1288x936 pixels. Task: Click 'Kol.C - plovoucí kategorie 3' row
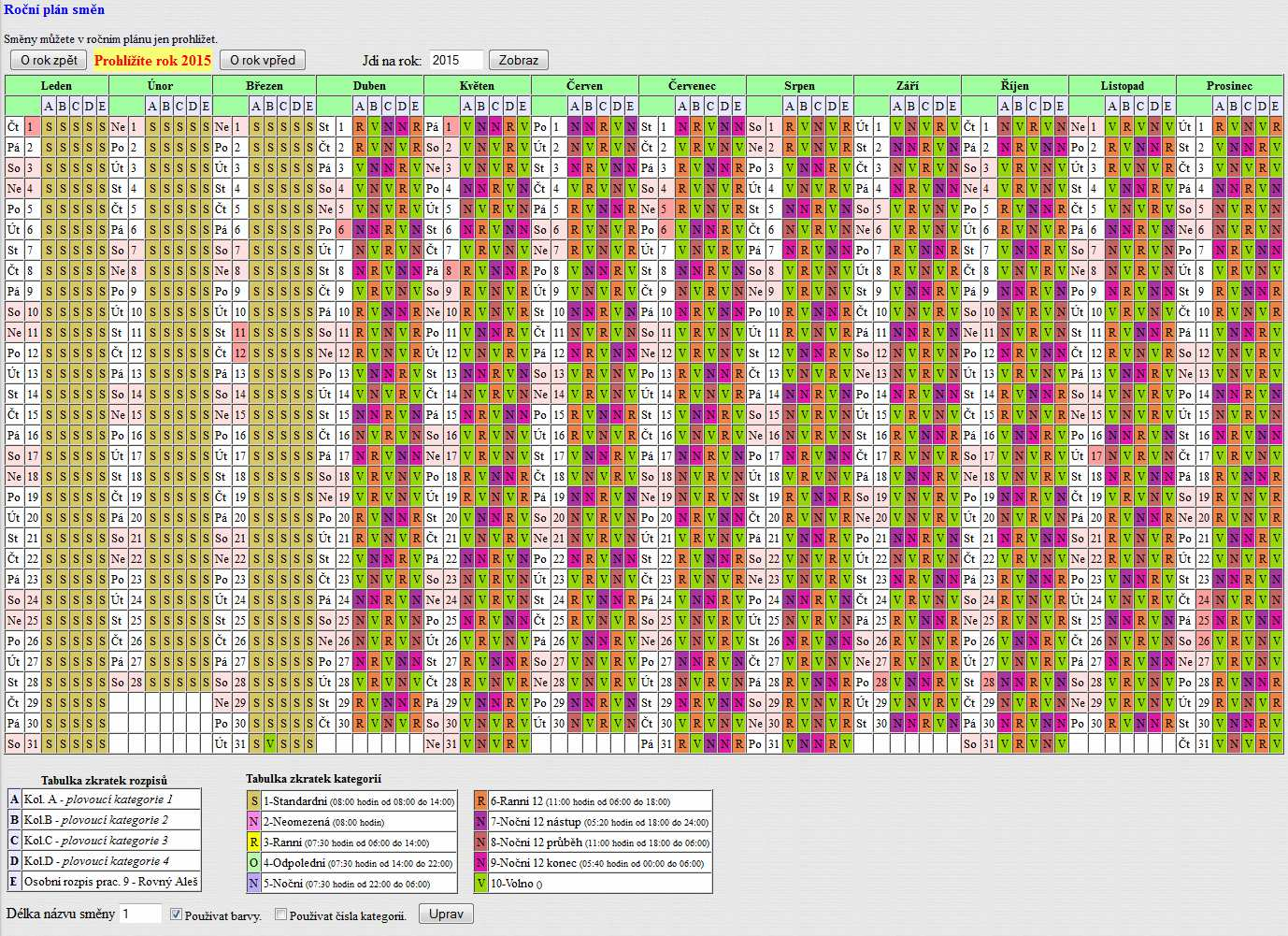tap(104, 841)
